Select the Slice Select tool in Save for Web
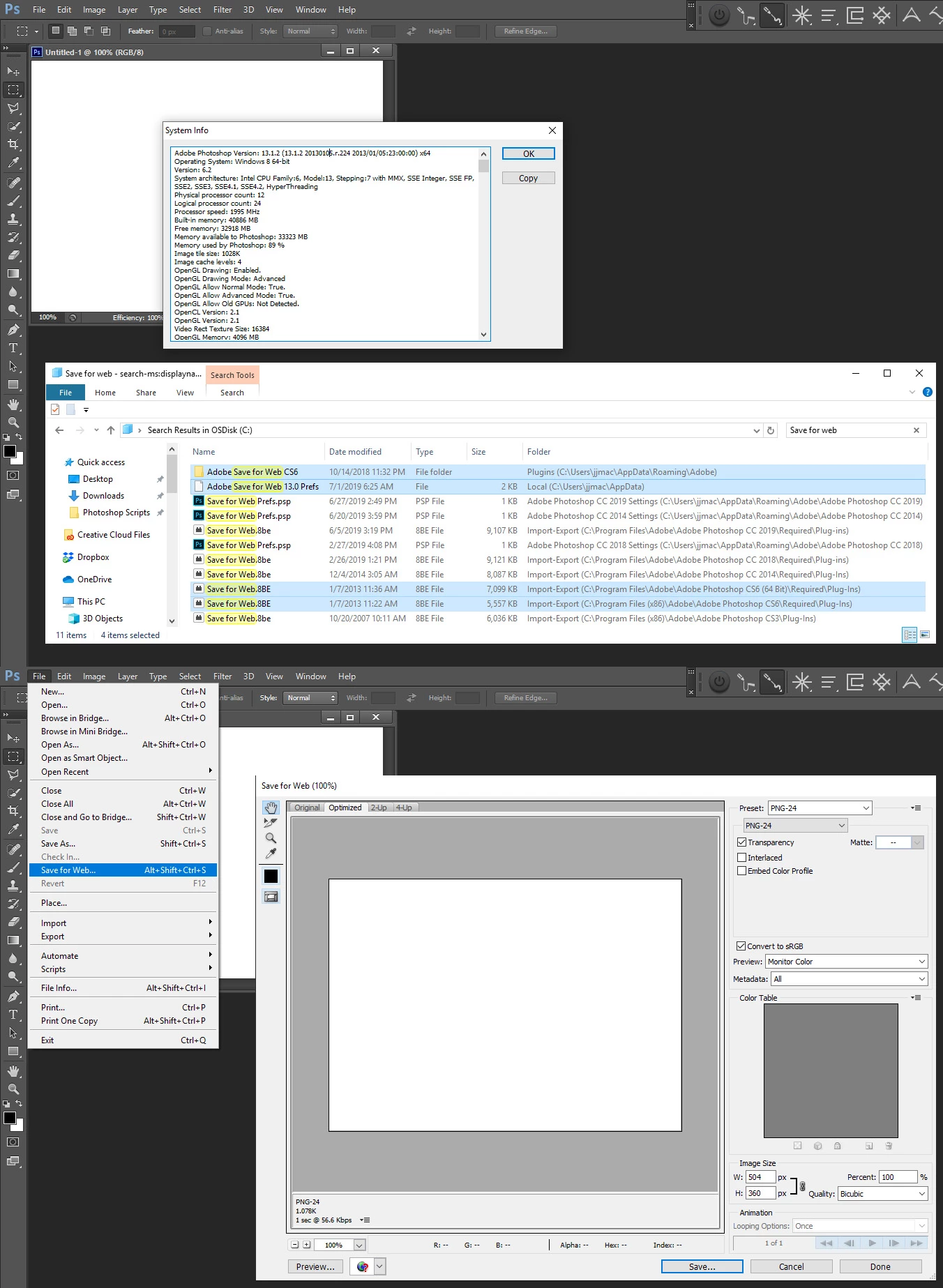Image resolution: width=943 pixels, height=1288 pixels. (271, 823)
